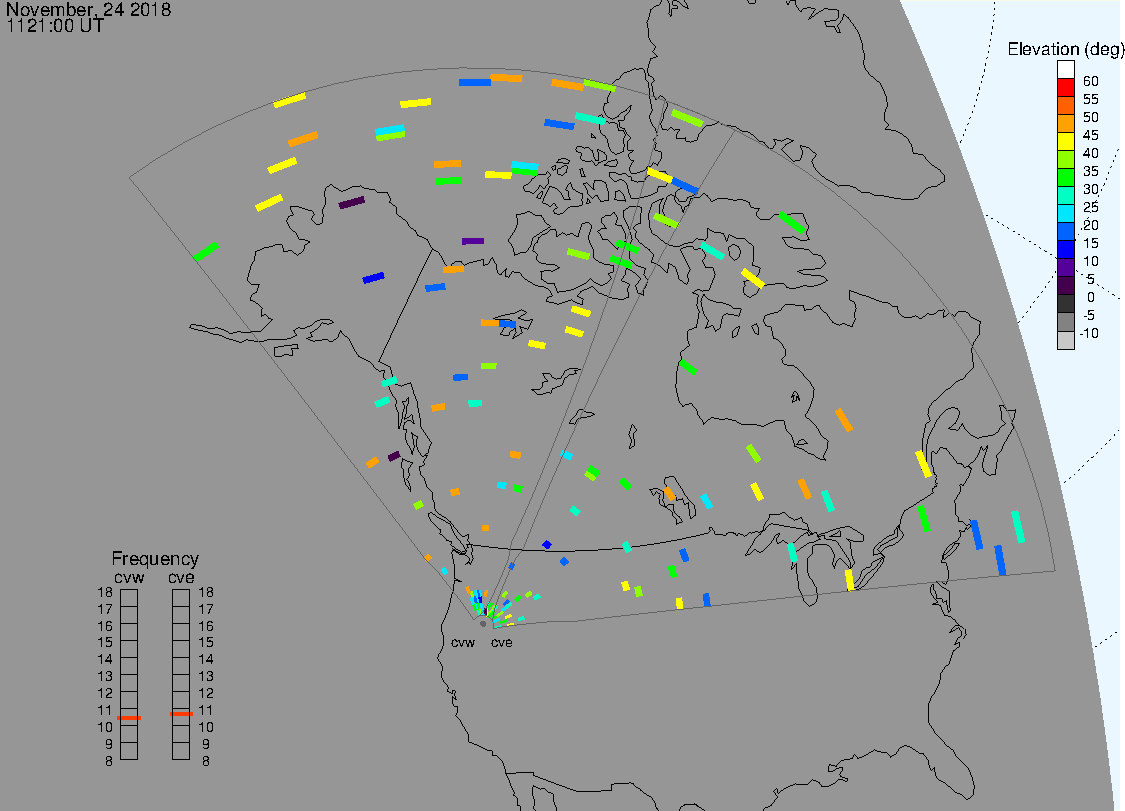The width and height of the screenshot is (1125, 811).
Task: Click '50' in the elevation legend
Action: [x=1091, y=117]
